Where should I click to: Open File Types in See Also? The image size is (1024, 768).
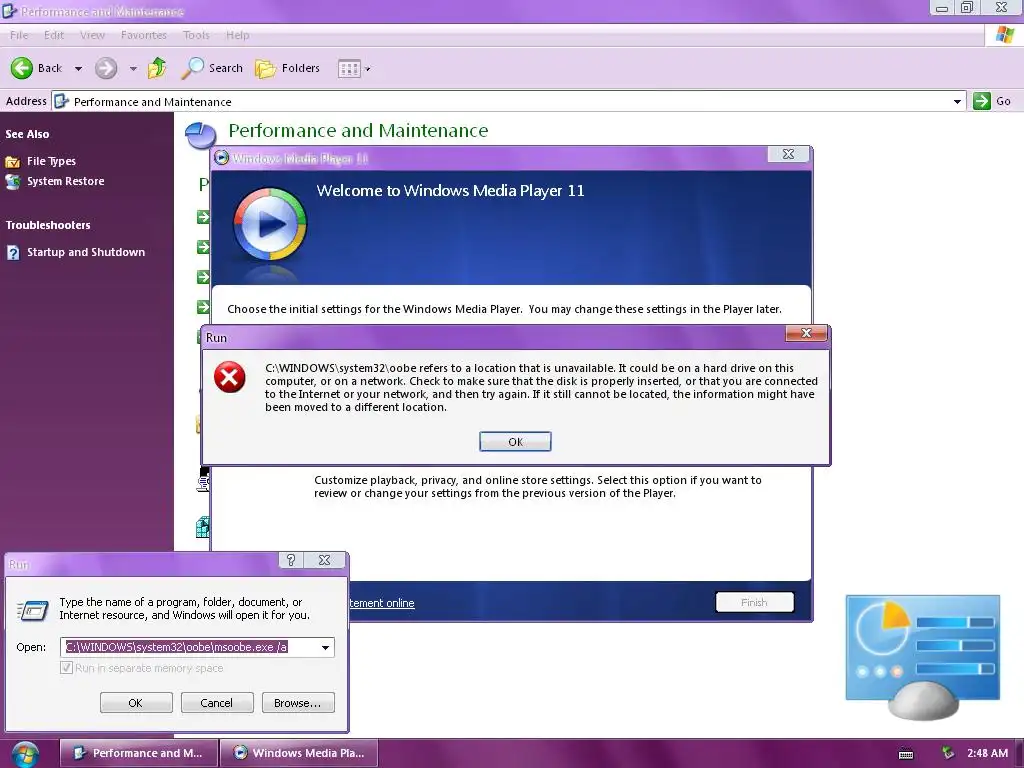pos(52,161)
